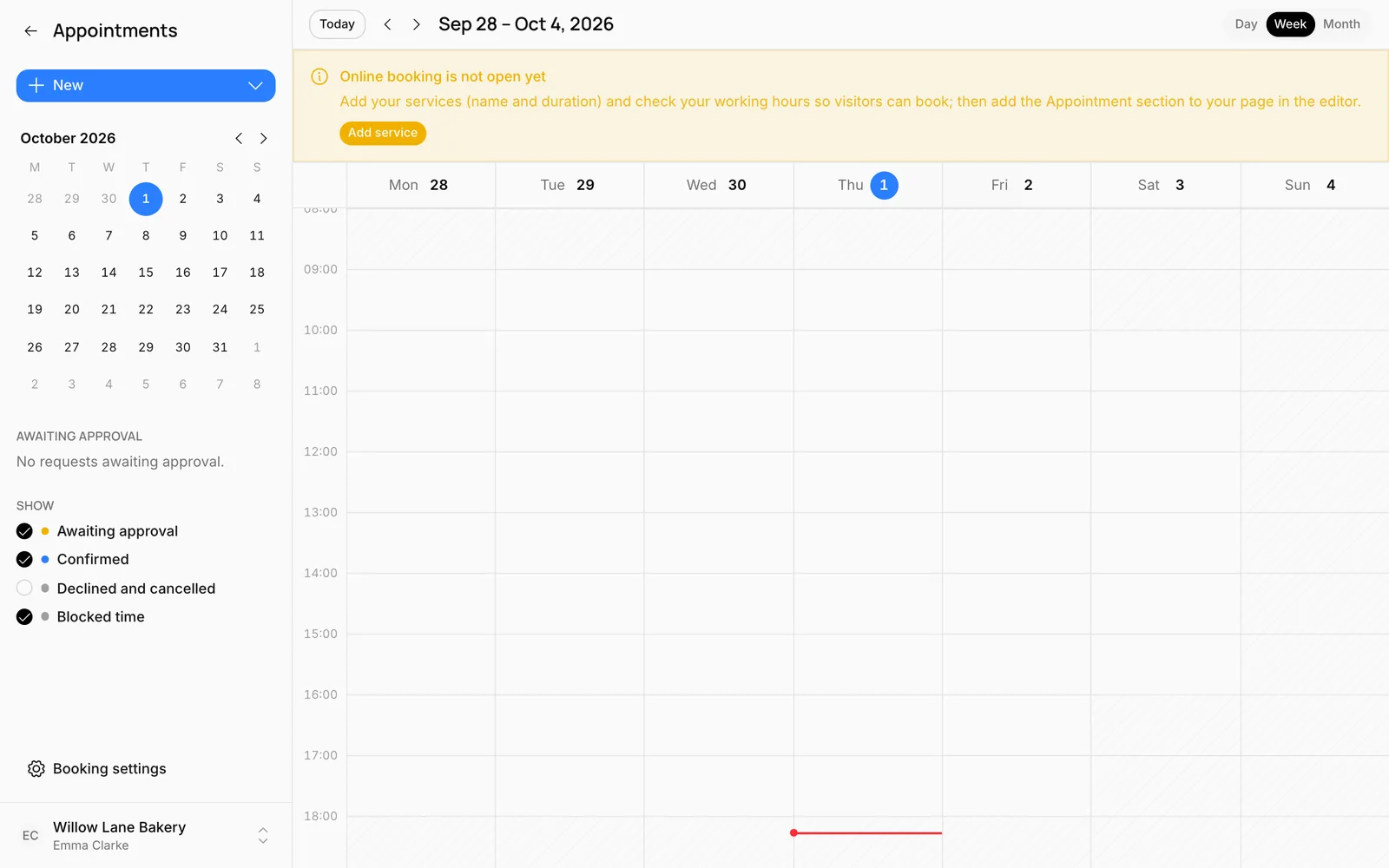
Task: Create a New appointment
Action: (x=146, y=85)
